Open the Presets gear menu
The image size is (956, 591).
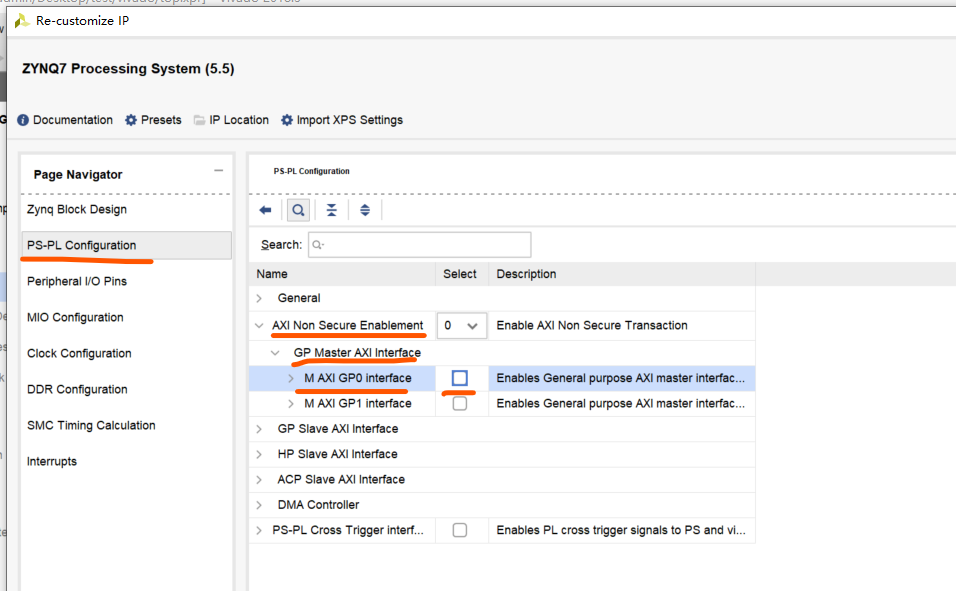tap(131, 120)
